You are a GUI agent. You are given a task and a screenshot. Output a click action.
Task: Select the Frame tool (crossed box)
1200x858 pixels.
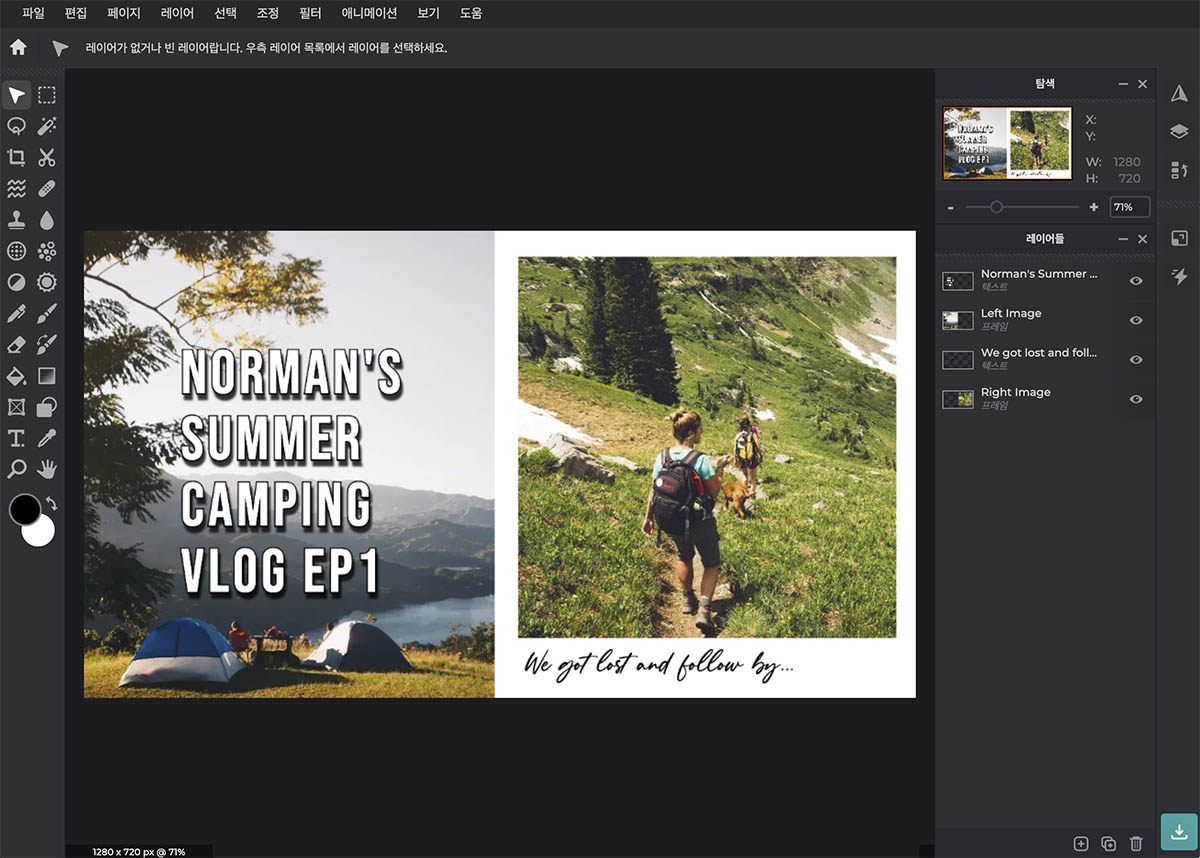tap(16, 407)
